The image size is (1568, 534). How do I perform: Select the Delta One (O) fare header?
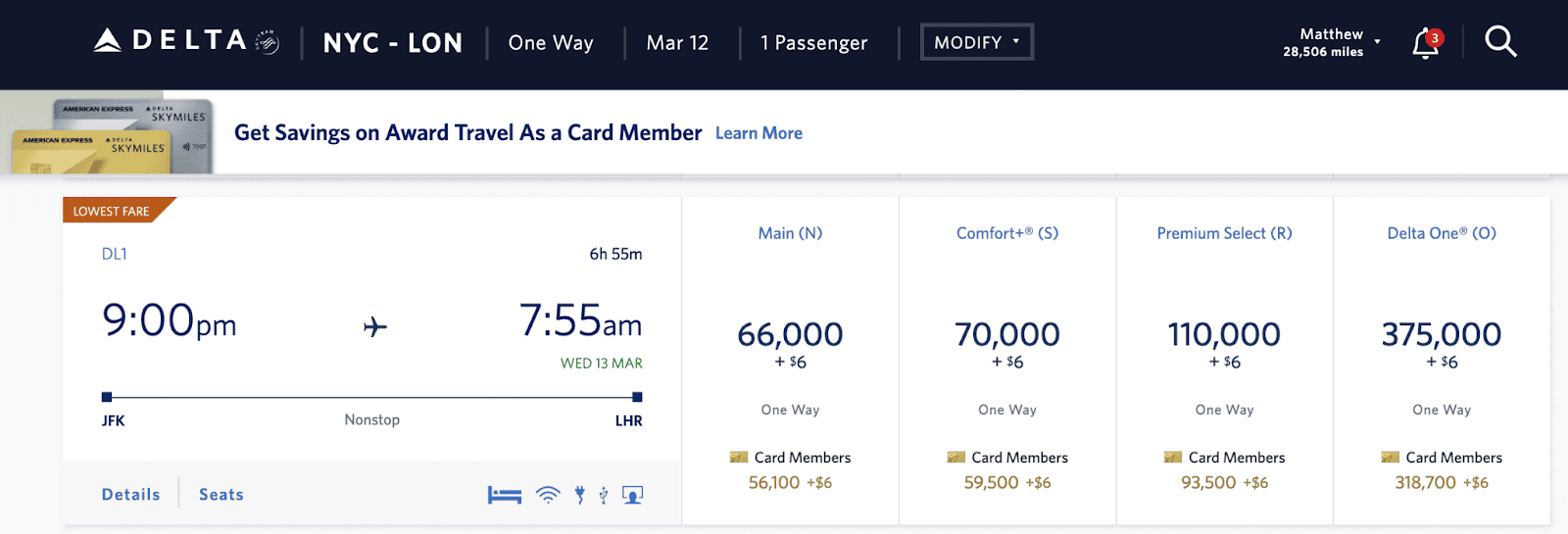click(x=1442, y=233)
